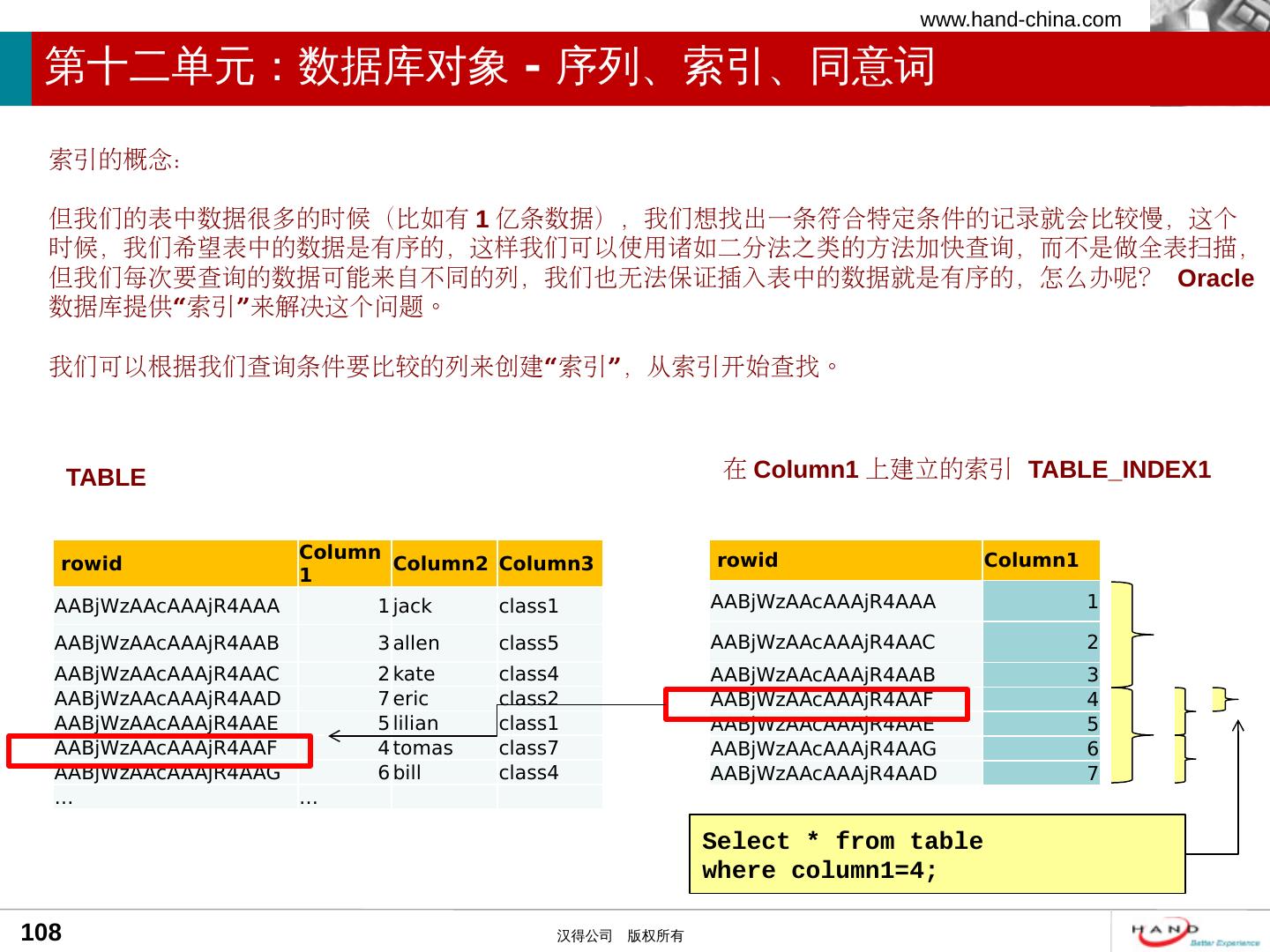Screen dimensions: 1270x952
Task: Click the small yellow bracket beside index value 4
Action: [1220, 699]
